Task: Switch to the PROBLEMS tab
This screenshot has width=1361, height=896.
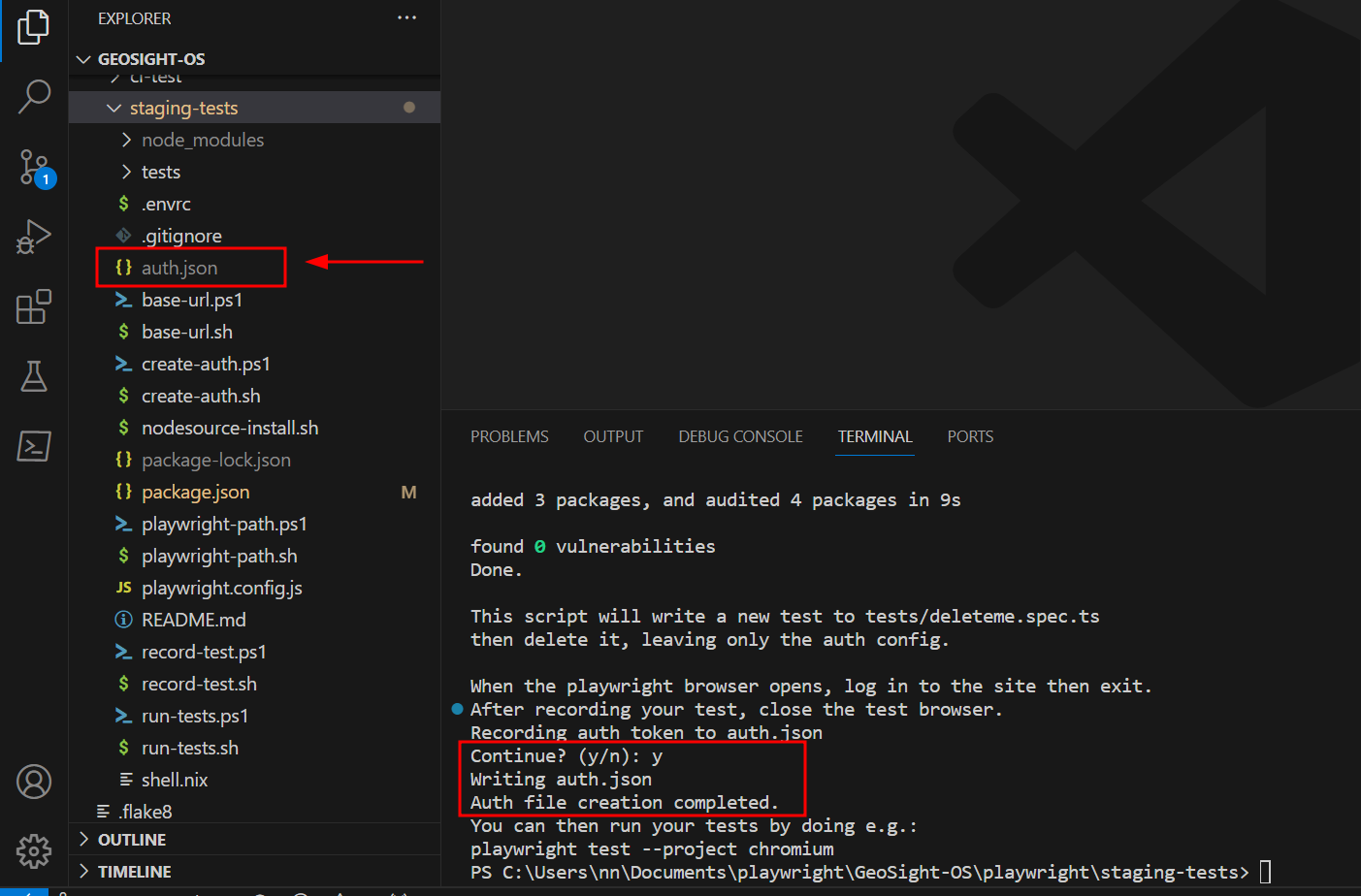Action: click(509, 436)
